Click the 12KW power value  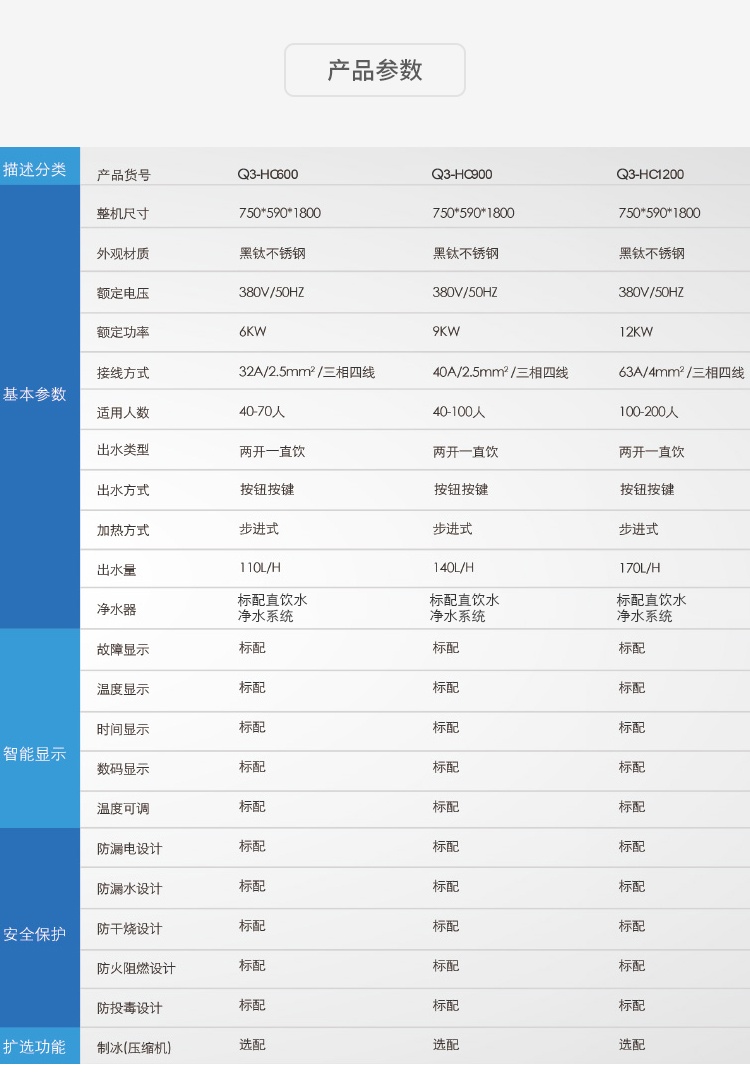[636, 332]
